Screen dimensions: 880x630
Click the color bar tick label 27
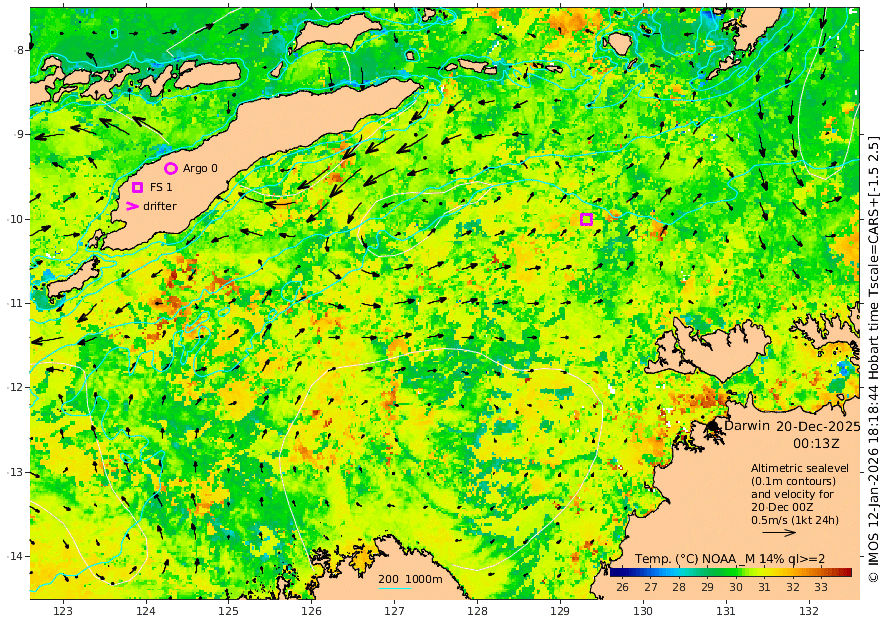[650, 587]
